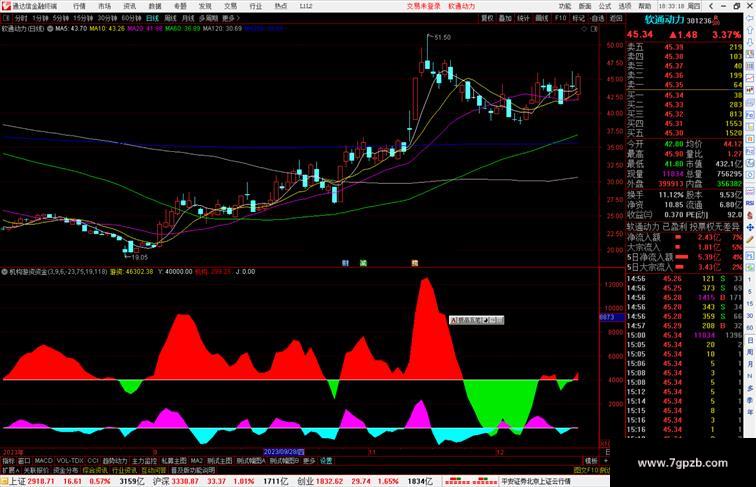Viewport: 756px width, 487px height.
Task: Open the 设置 indicator settings
Action: coord(326,461)
